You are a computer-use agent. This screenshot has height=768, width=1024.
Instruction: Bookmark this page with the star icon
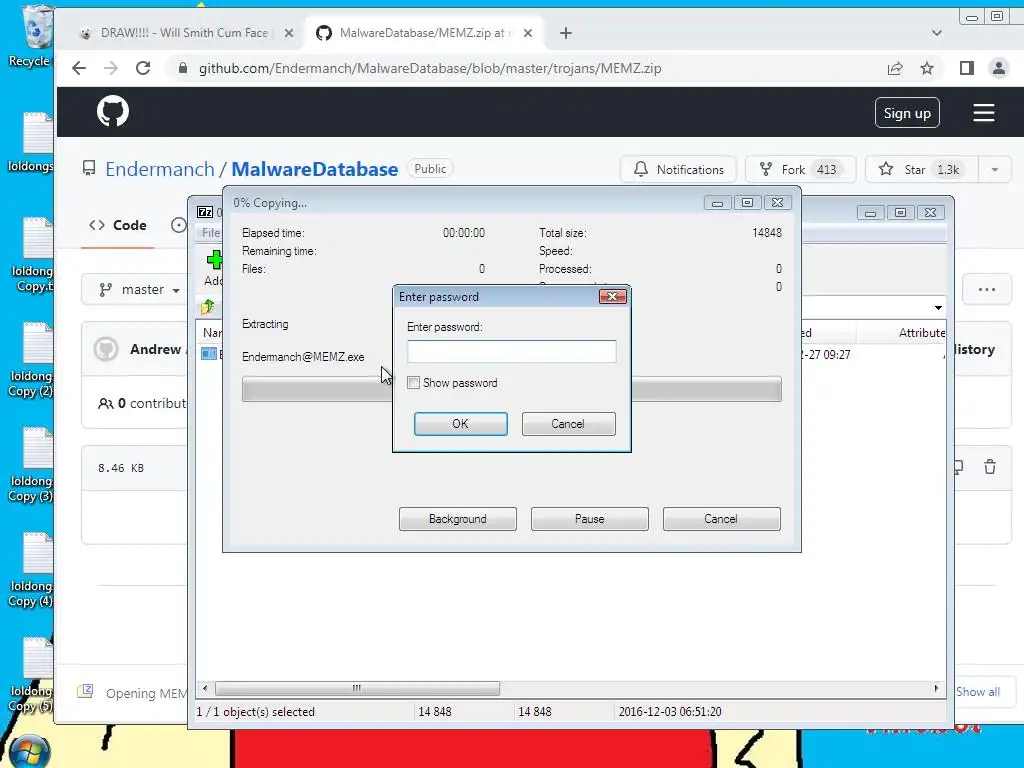tap(927, 68)
